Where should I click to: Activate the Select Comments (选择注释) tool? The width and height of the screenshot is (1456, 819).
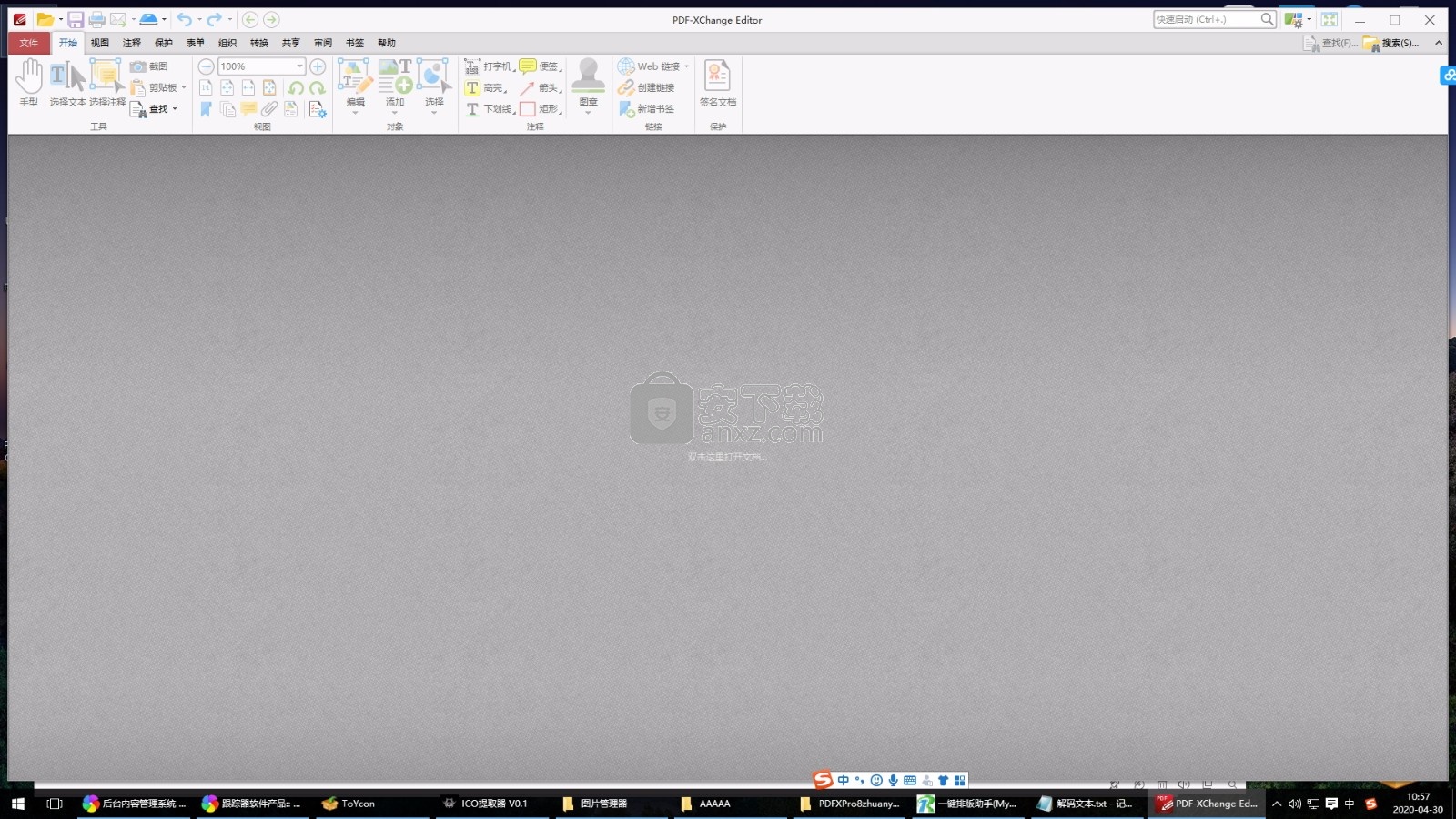(107, 83)
